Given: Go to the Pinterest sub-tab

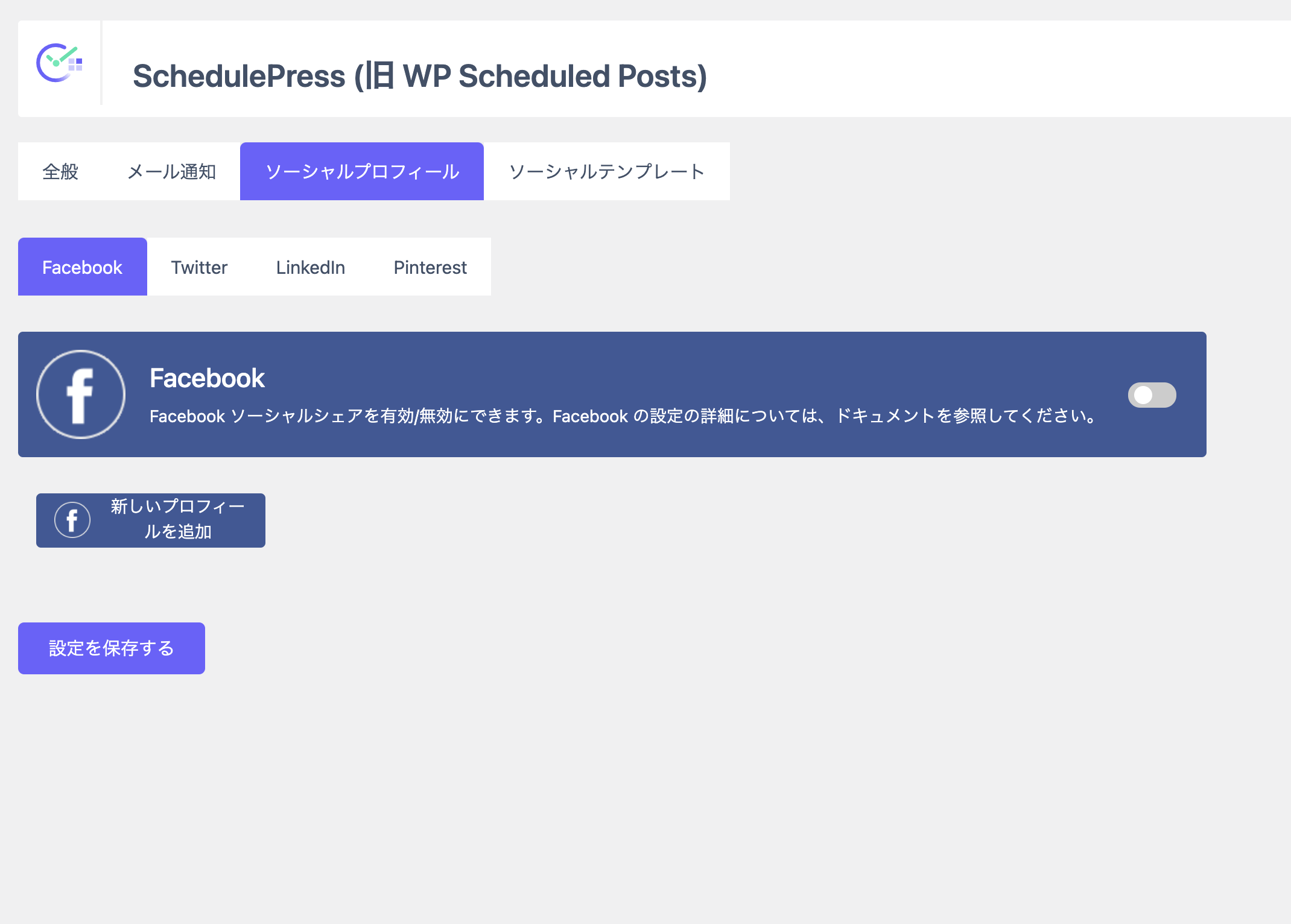Looking at the screenshot, I should (x=430, y=267).
